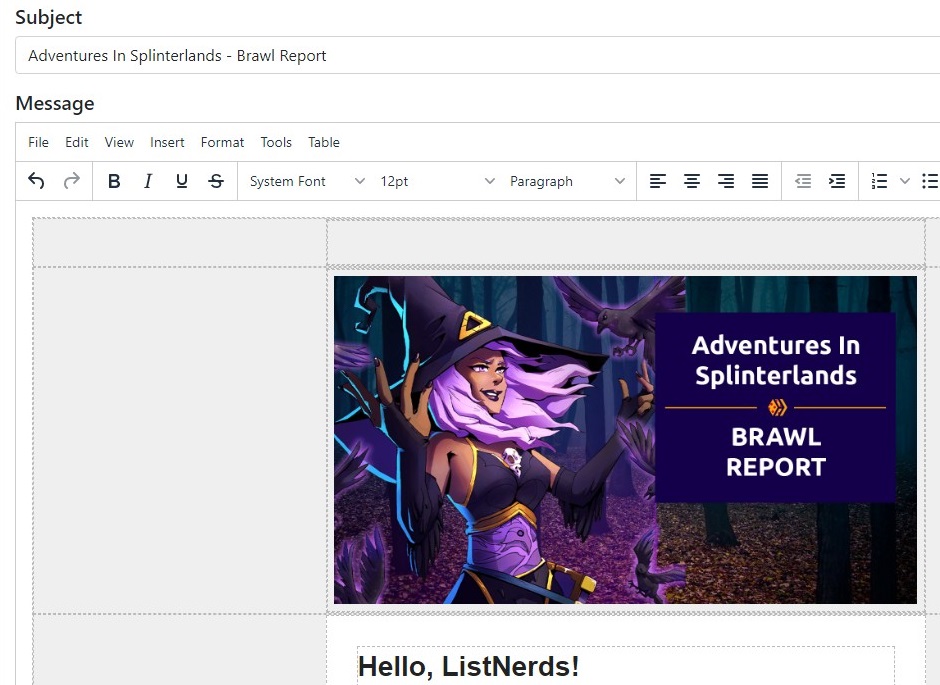The width and height of the screenshot is (940, 685).
Task: Insert a bulleted list
Action: coord(930,181)
